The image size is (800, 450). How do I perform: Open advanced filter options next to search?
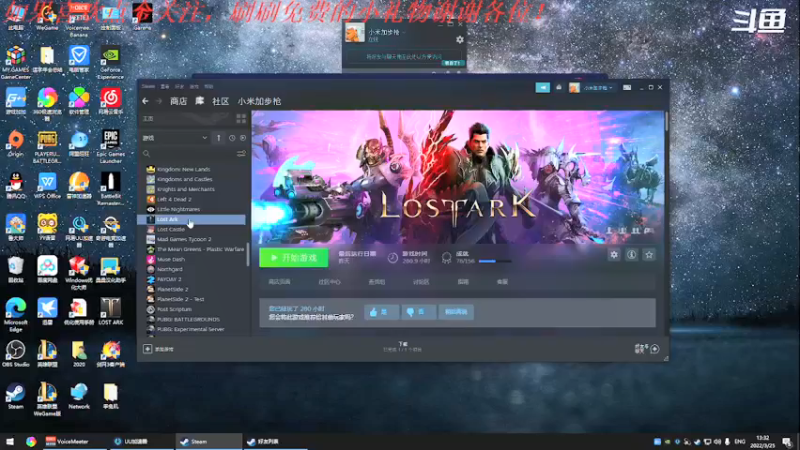[241, 154]
